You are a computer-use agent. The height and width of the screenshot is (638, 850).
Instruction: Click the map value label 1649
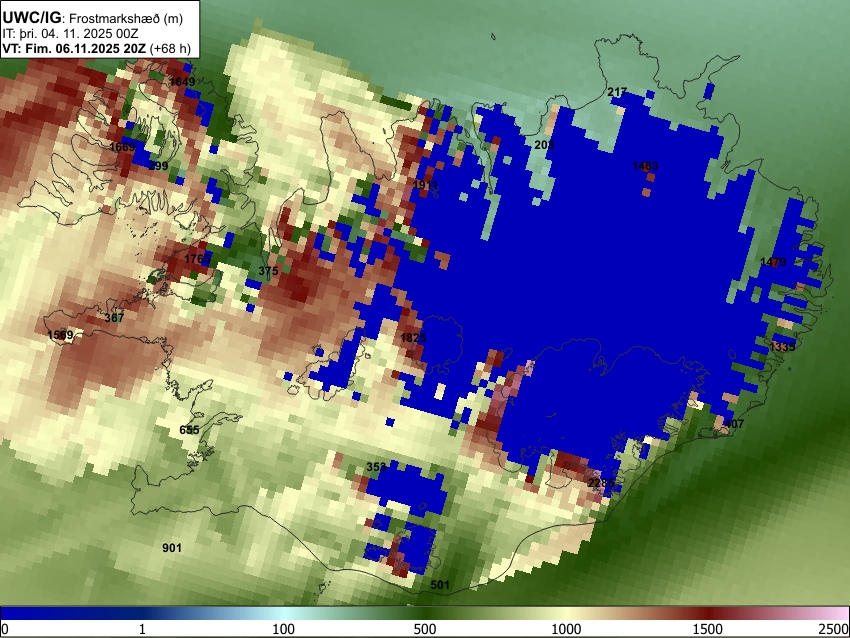[182, 82]
